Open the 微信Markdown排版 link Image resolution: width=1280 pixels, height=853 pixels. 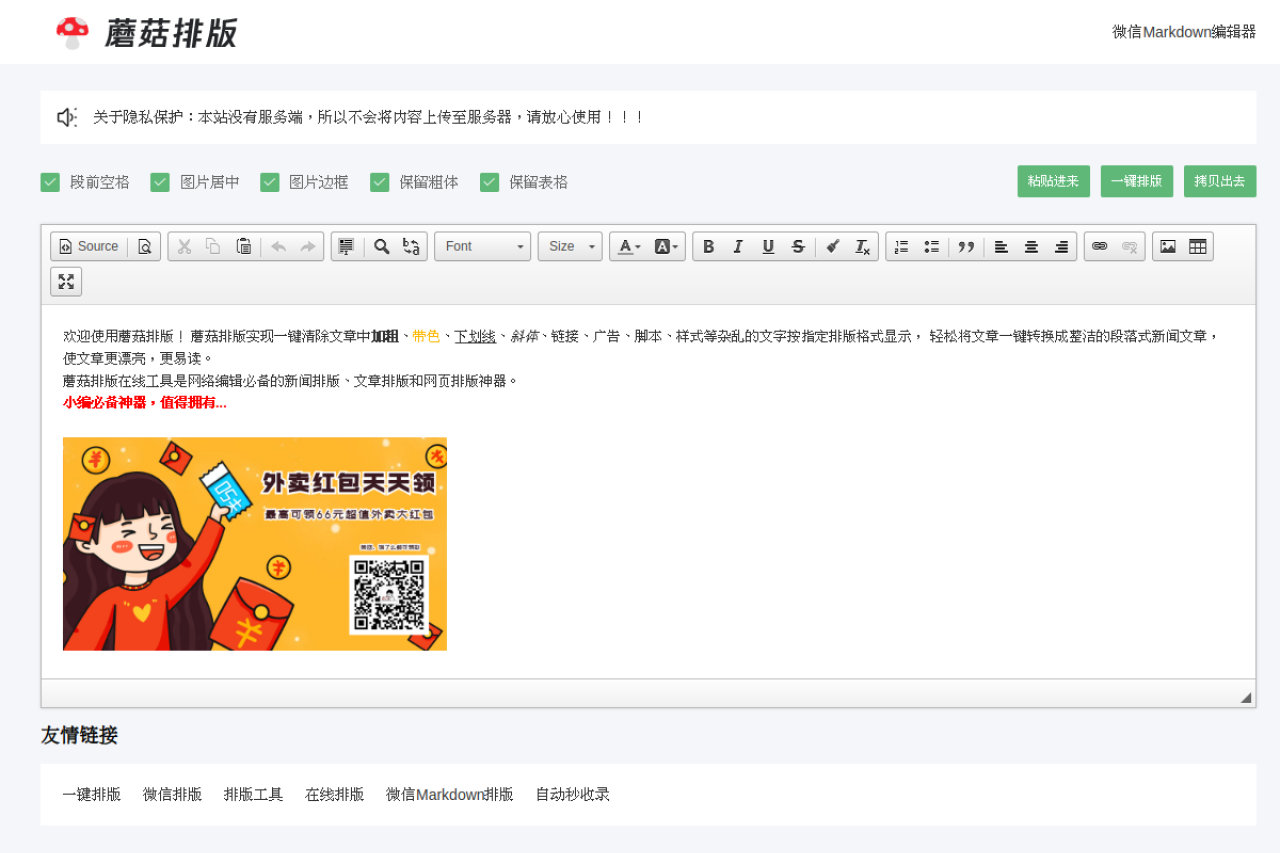[x=450, y=794]
